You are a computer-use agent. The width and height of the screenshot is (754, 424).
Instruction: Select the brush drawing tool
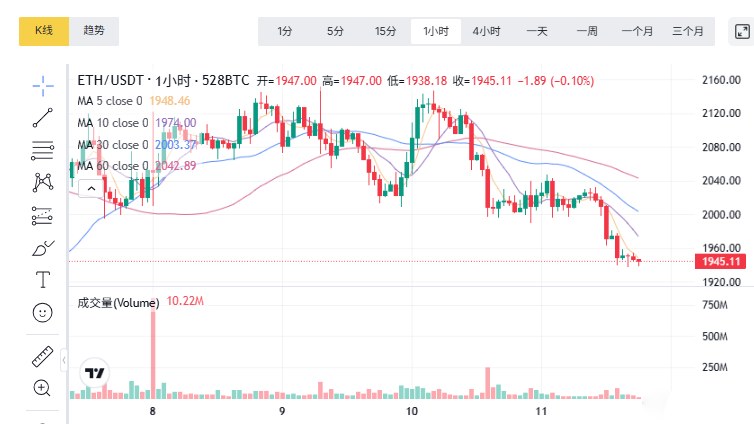pyautogui.click(x=43, y=247)
